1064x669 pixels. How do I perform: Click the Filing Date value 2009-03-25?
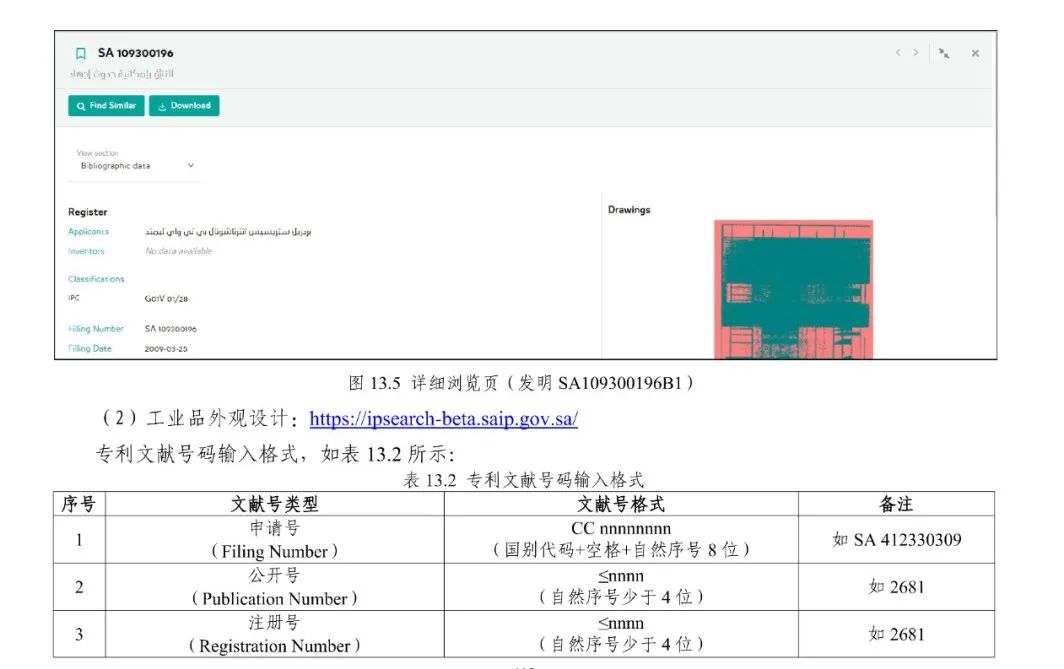pyautogui.click(x=166, y=349)
